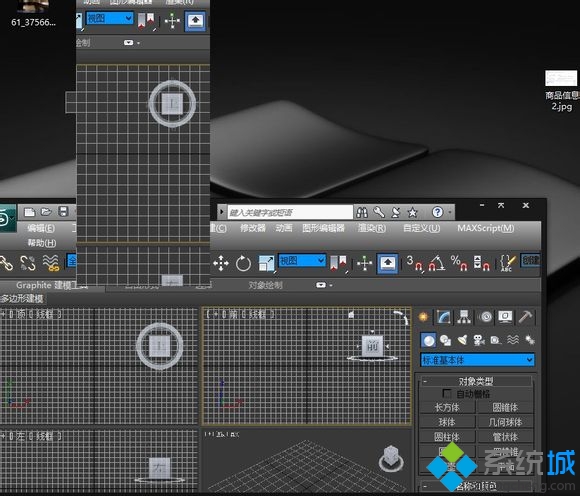
Task: Select the Unlink Selection broken-chain tool
Action: point(28,263)
